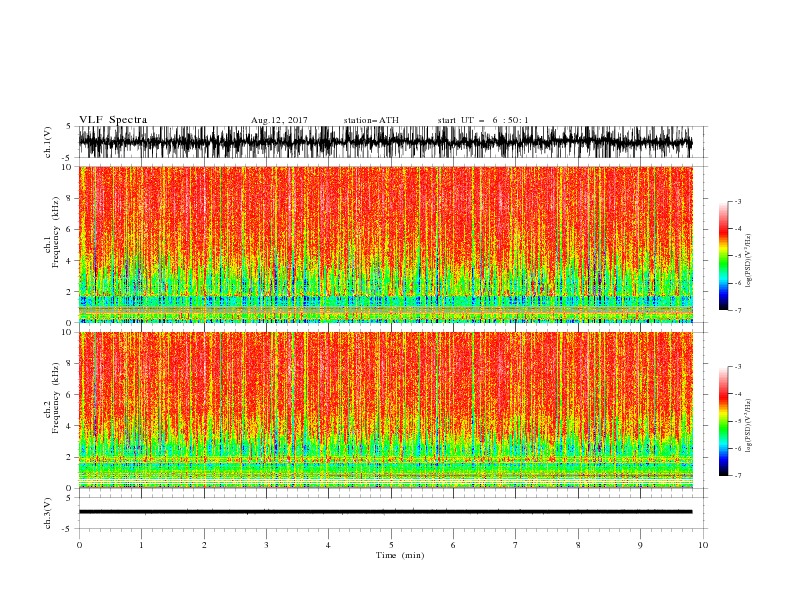
Task: Click the ch.3 flat waveform trace
Action: click(x=385, y=512)
